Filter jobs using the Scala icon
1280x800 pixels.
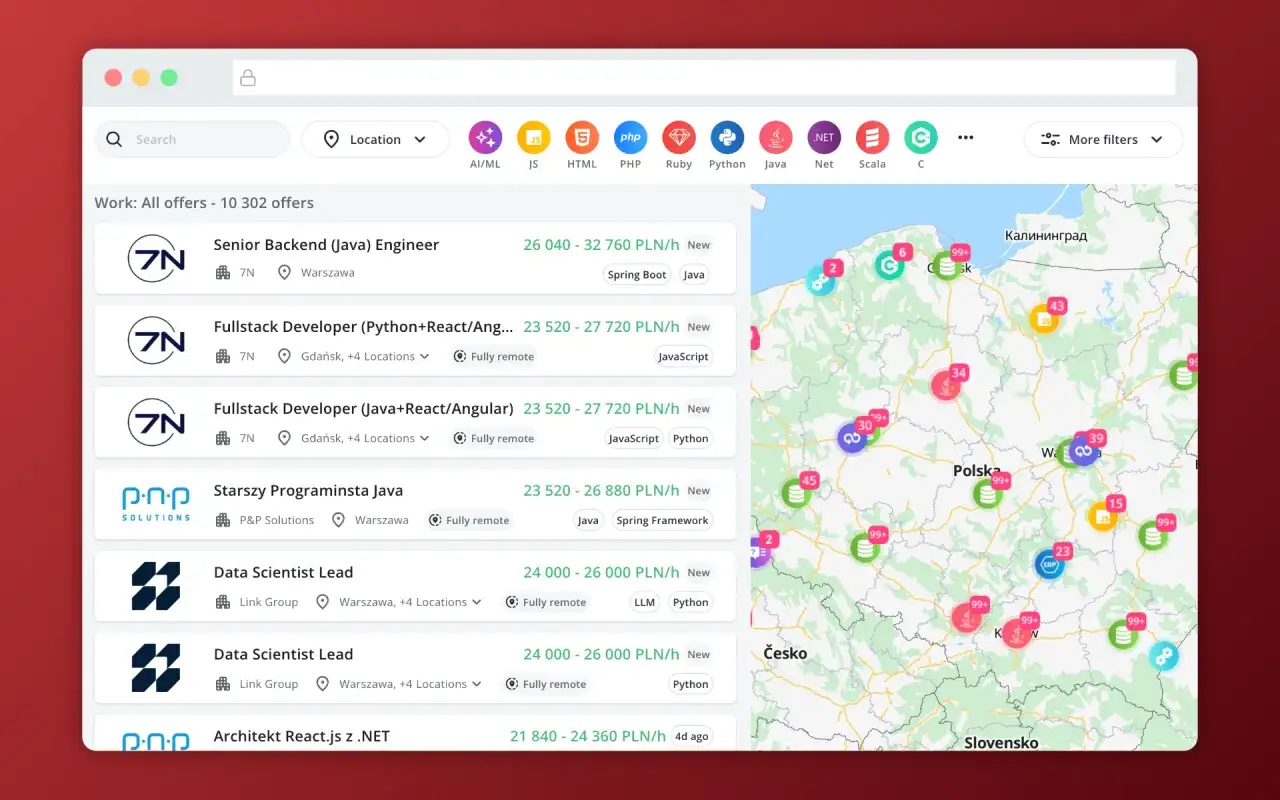[872, 136]
